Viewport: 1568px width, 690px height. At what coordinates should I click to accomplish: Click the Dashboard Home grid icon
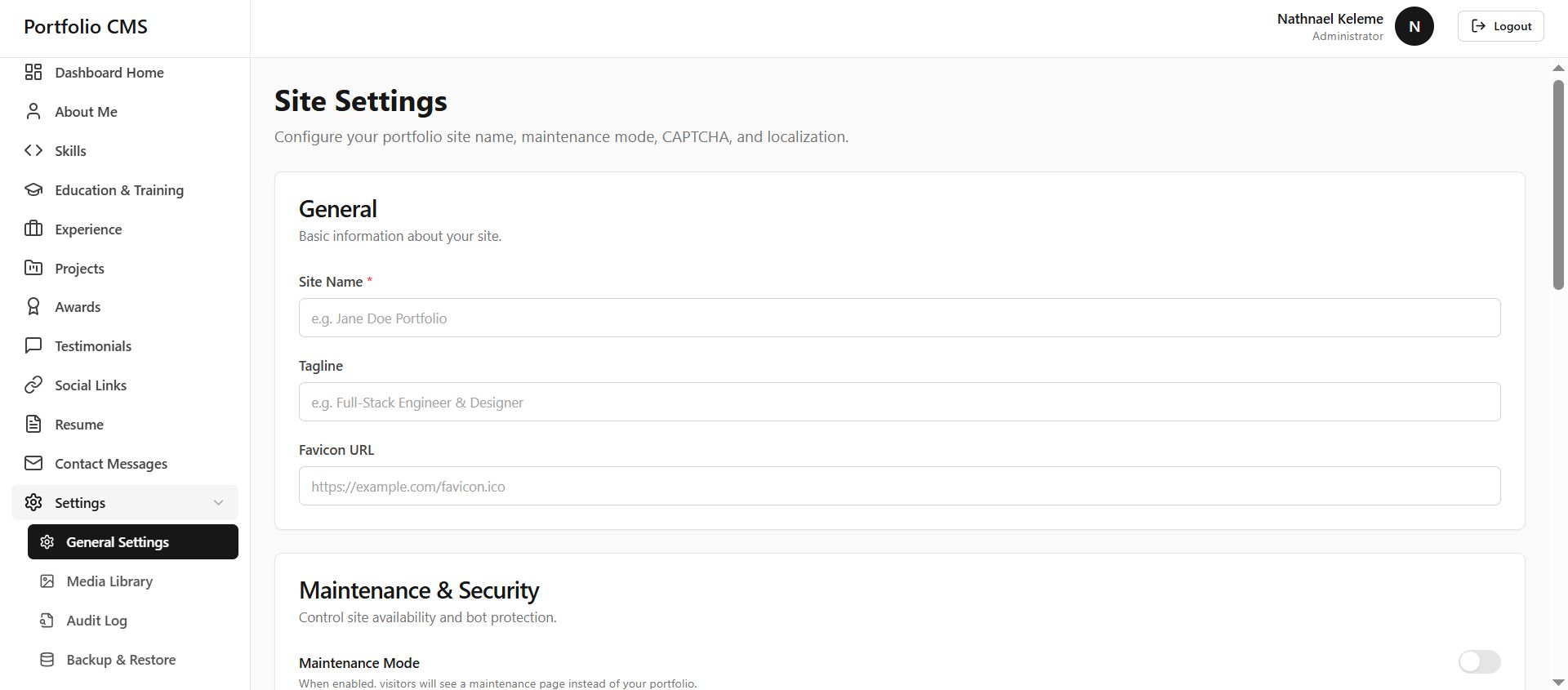point(33,73)
